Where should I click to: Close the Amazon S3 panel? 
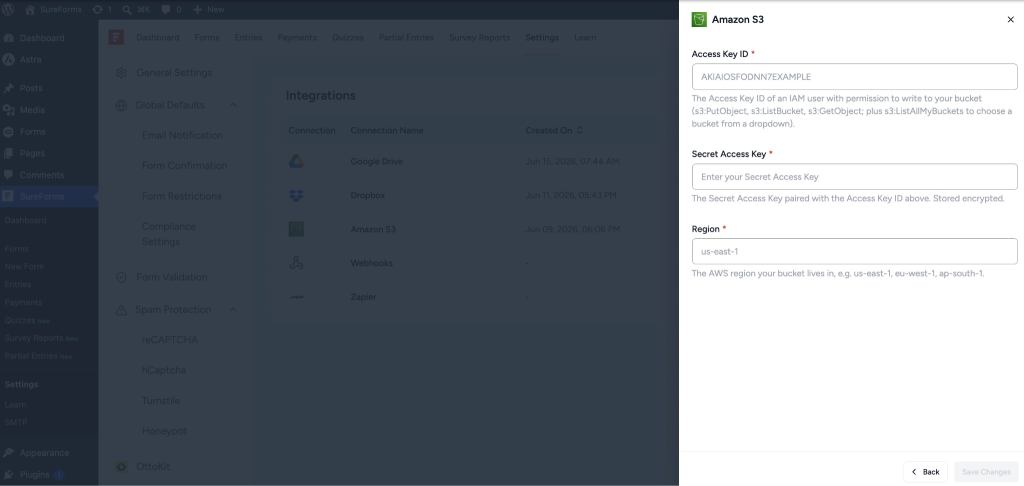(x=1010, y=20)
